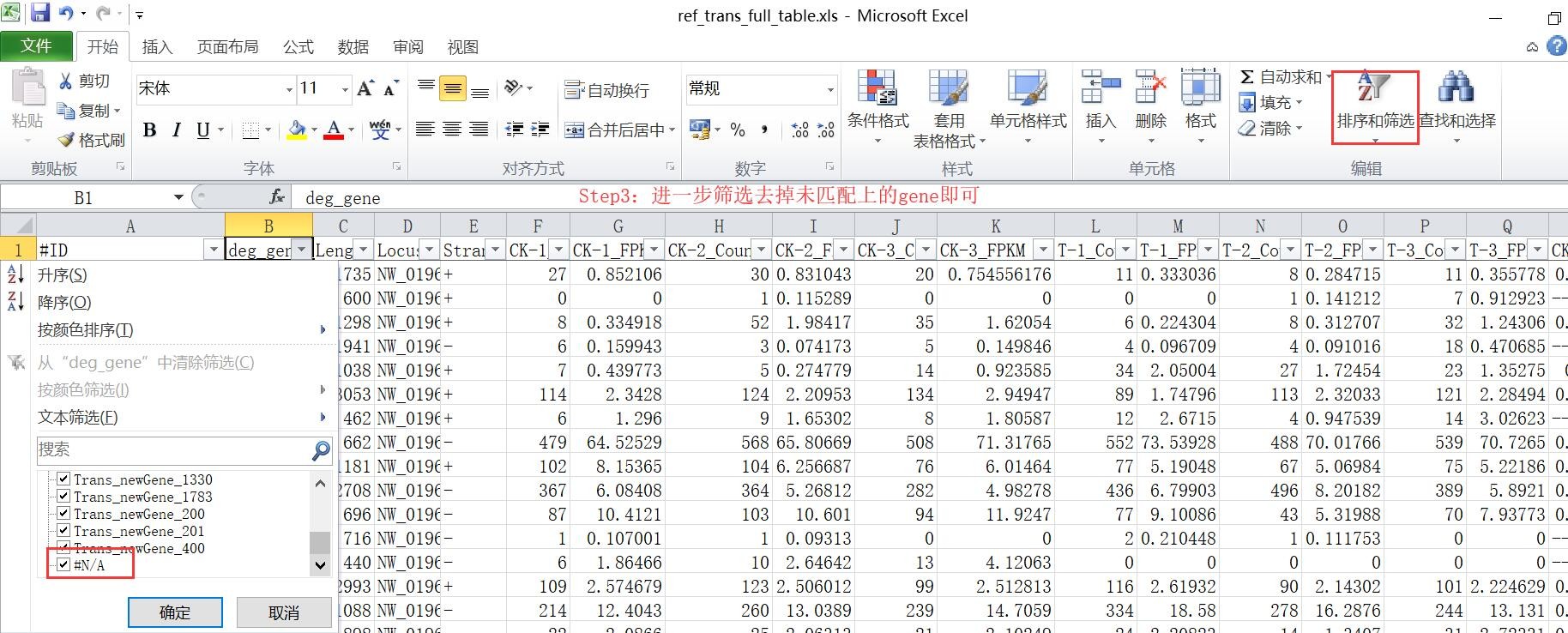Image resolution: width=1568 pixels, height=633 pixels.
Task: Open the CK-3_FPKM column filter dropdown
Action: click(x=1043, y=250)
